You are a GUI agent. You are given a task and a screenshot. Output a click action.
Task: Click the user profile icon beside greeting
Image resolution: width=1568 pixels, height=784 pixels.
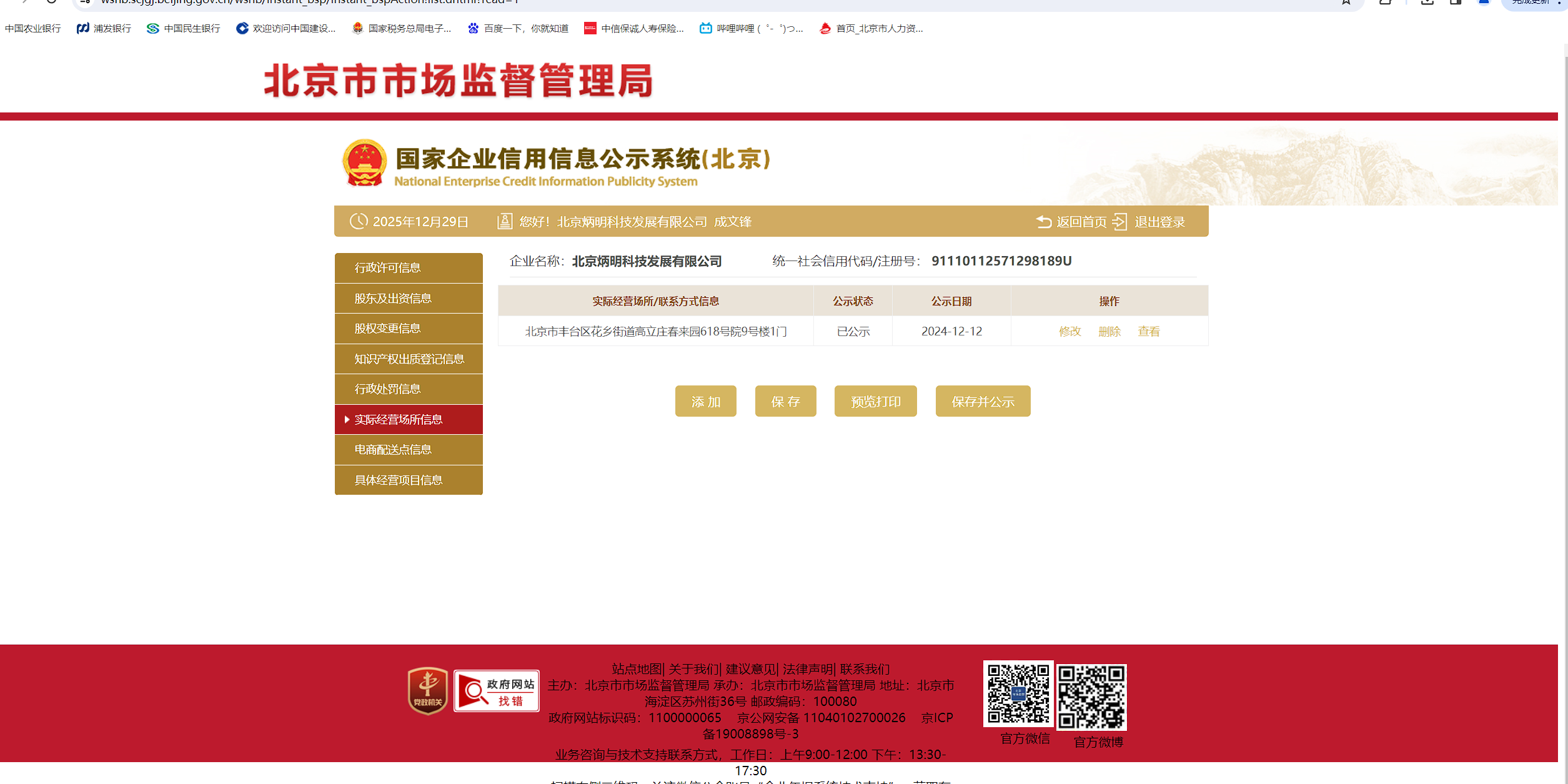(x=505, y=222)
